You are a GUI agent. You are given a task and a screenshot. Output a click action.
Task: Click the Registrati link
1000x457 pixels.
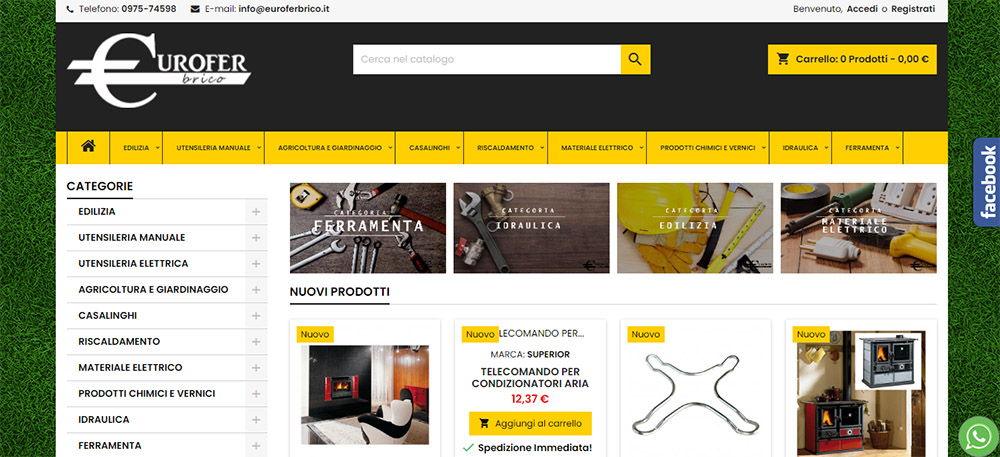tap(913, 9)
